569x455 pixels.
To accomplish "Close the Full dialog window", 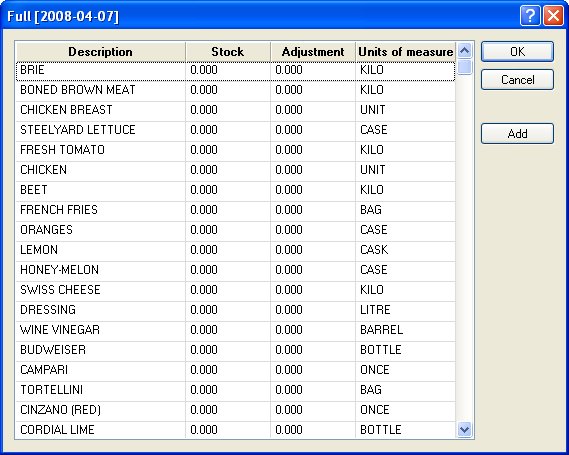I will click(x=553, y=16).
